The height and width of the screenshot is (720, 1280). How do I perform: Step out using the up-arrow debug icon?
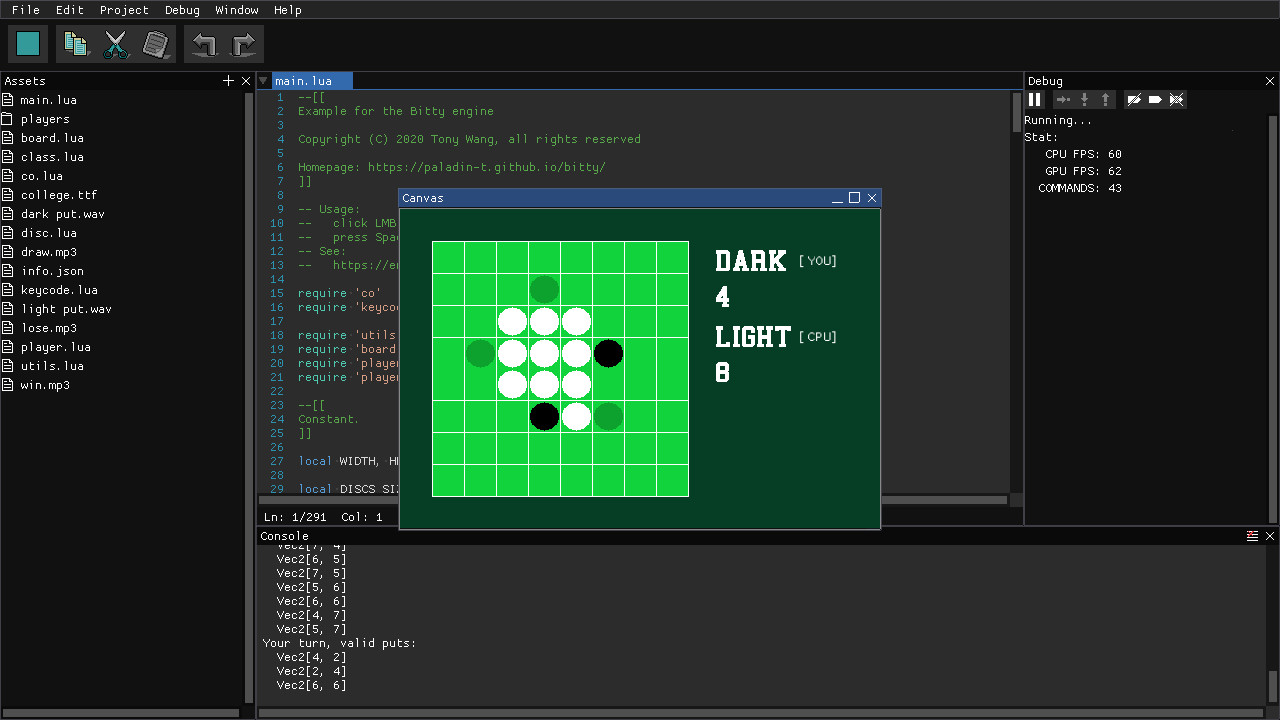[1105, 99]
